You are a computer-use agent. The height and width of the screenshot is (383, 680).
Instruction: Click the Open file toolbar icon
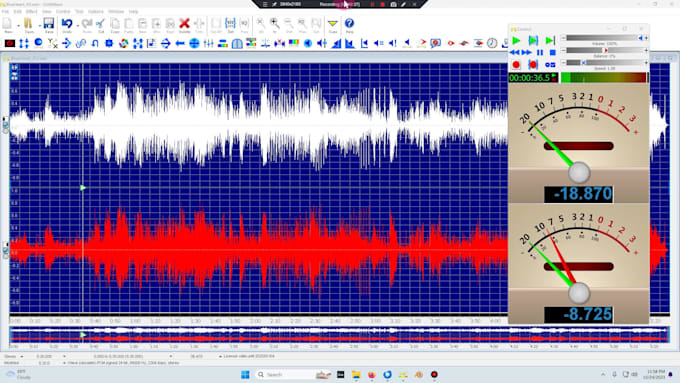29,24
